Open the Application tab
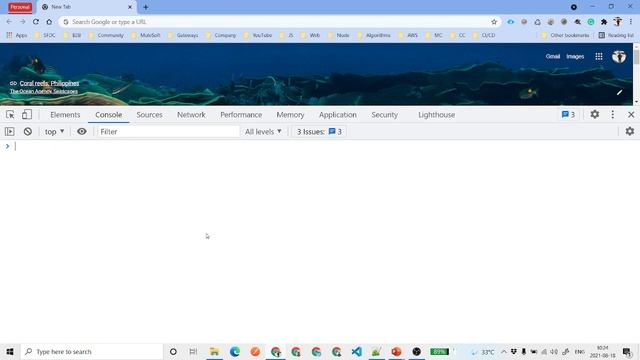Screen dimensions: 640x360 338,115
